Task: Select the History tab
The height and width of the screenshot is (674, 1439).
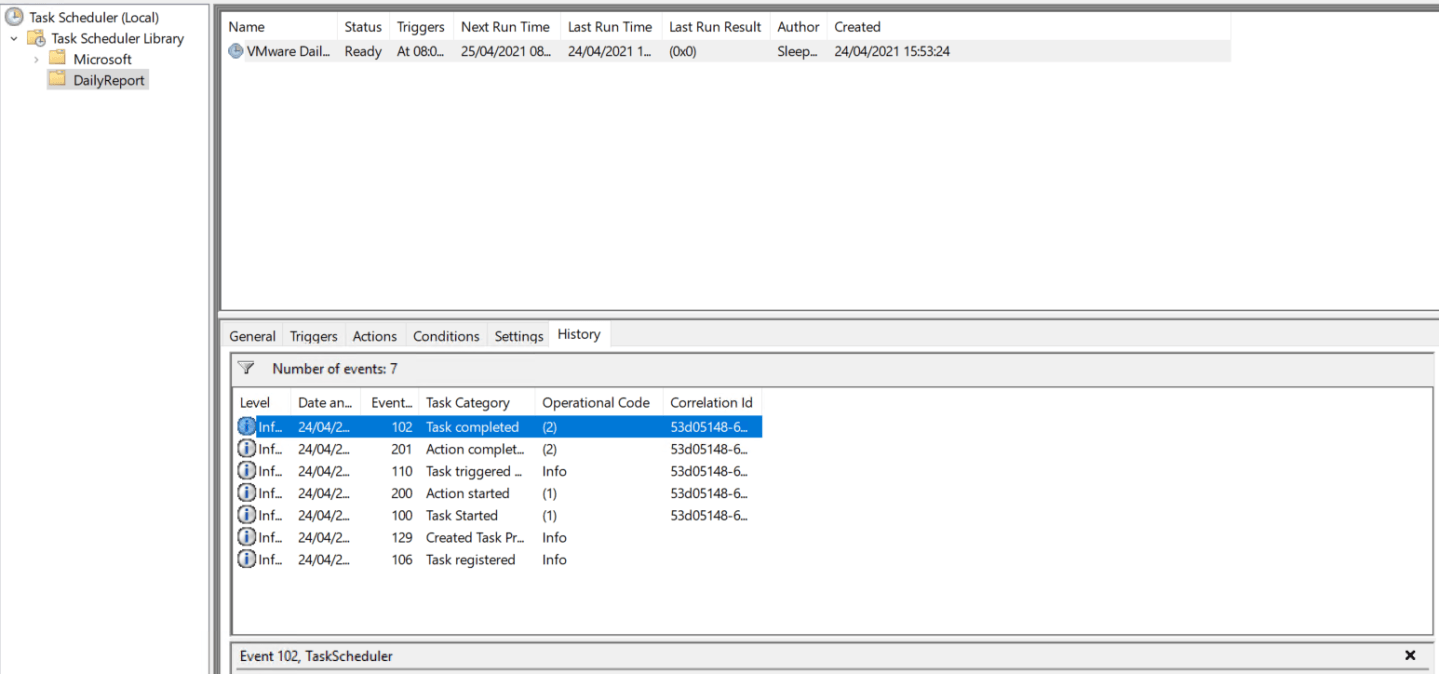Action: tap(579, 334)
